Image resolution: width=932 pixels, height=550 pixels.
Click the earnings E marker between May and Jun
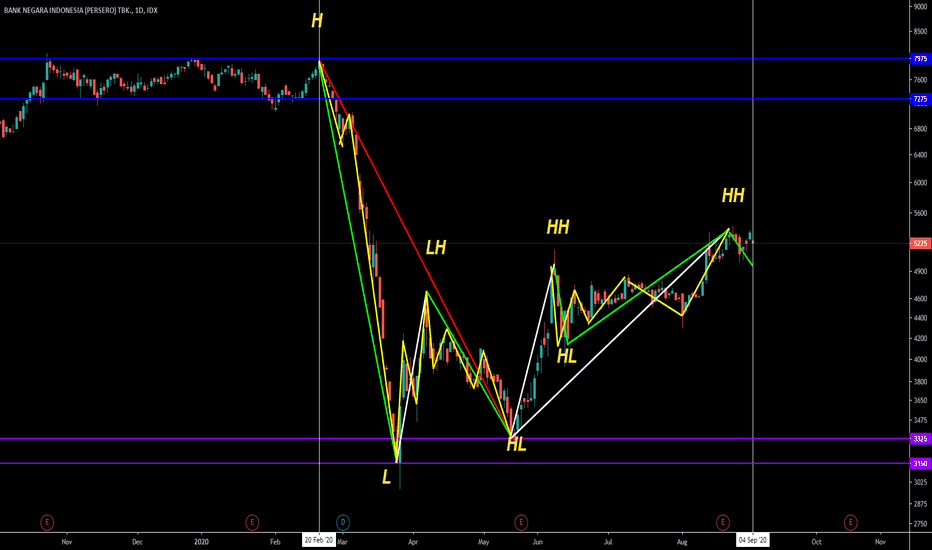(x=521, y=523)
